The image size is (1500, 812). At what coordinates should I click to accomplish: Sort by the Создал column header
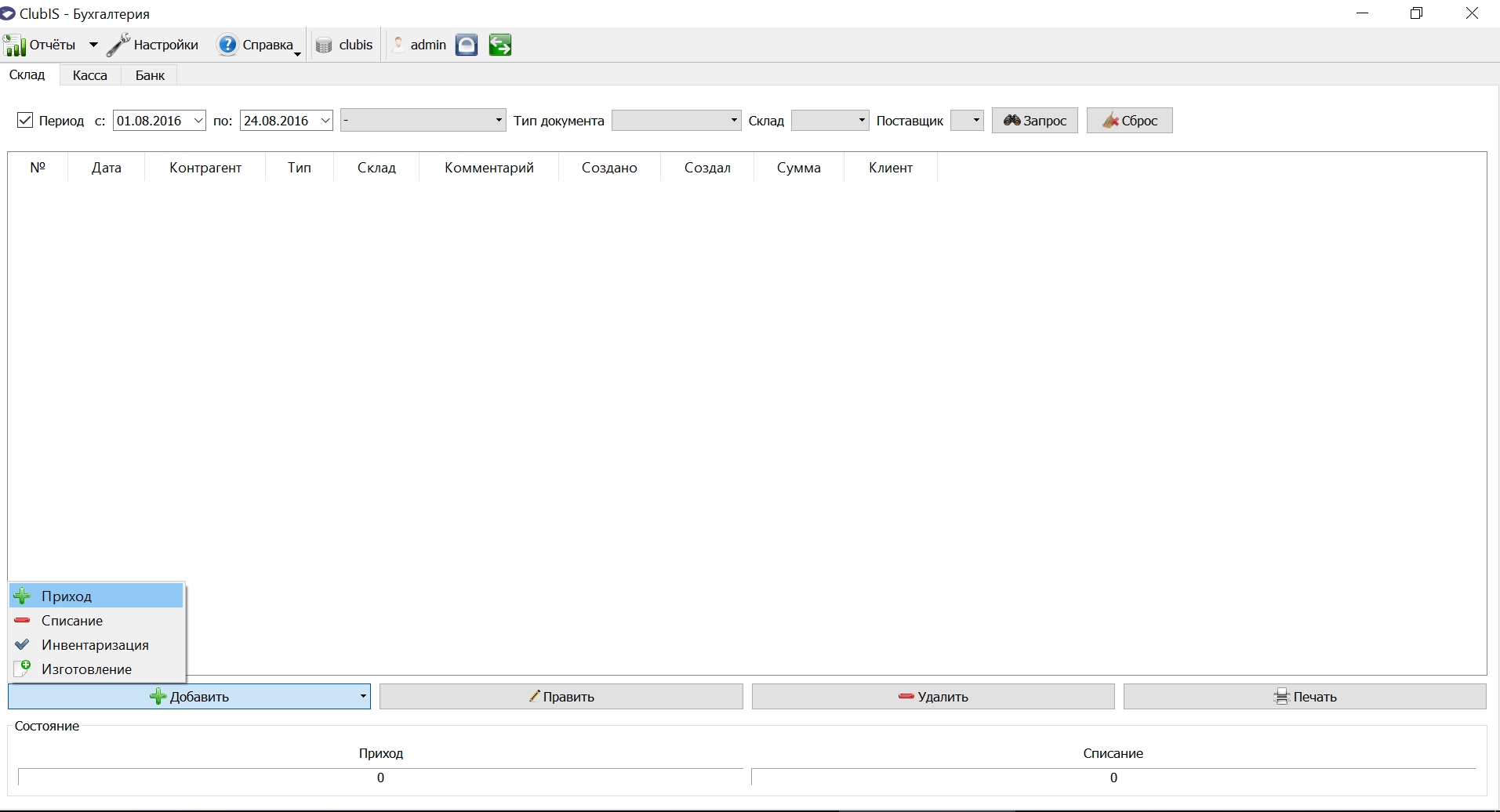(707, 168)
